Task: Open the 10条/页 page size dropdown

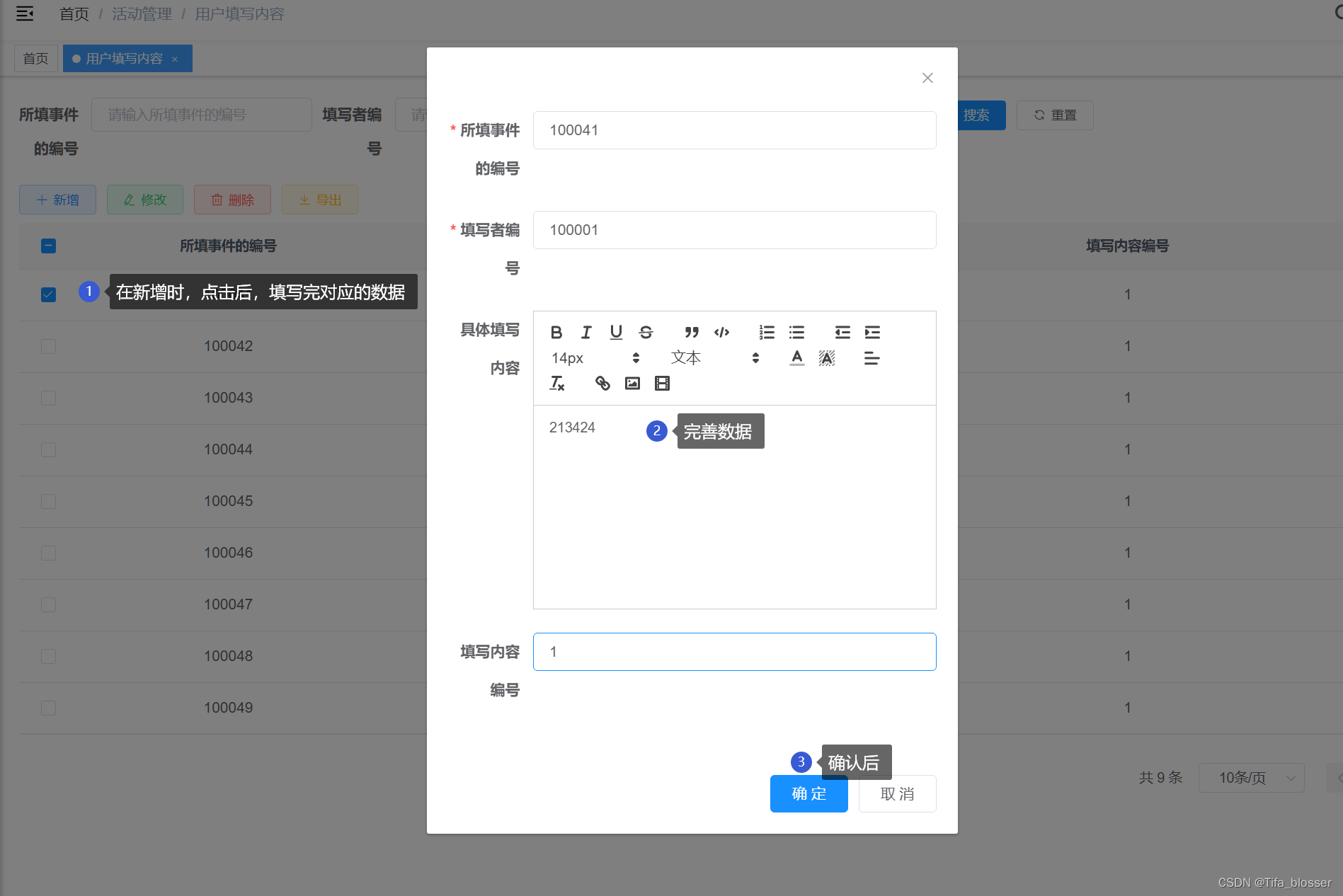Action: point(1251,778)
